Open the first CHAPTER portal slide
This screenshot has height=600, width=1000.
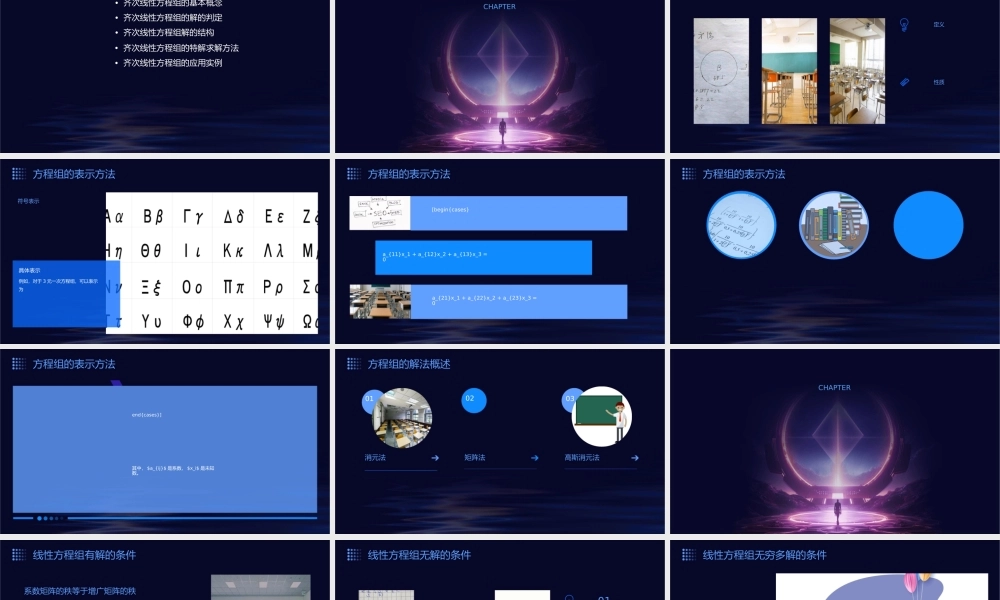click(x=499, y=76)
